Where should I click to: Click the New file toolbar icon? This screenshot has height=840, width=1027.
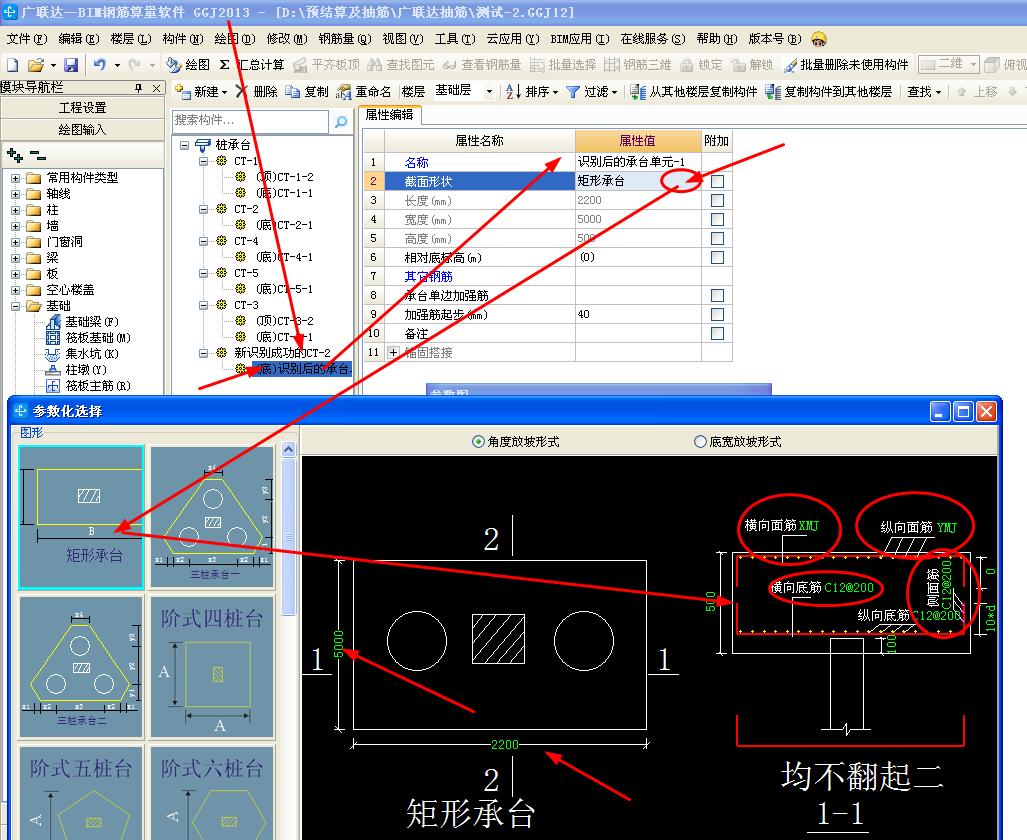point(12,65)
